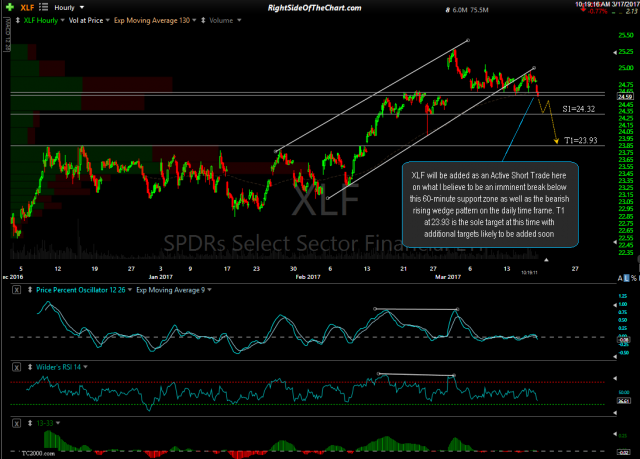The height and width of the screenshot is (459, 640).
Task: Click the Feb 2017 date axis label
Action: pyautogui.click(x=308, y=277)
